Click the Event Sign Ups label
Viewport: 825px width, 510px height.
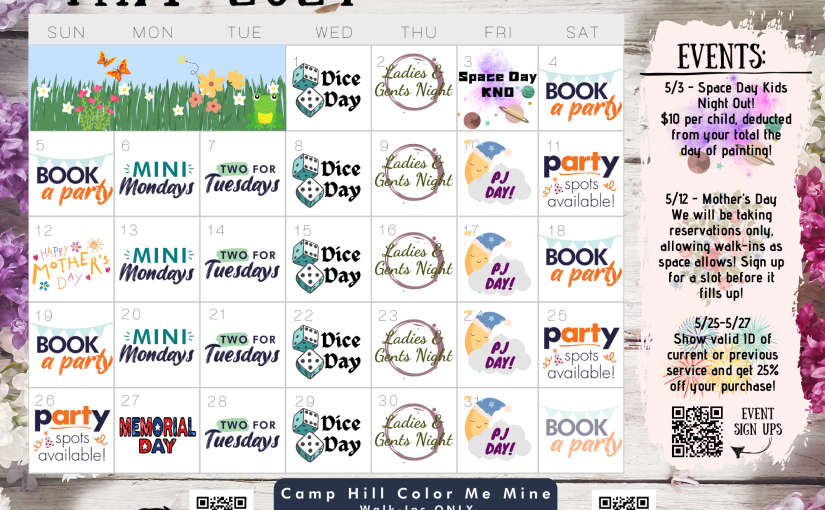pyautogui.click(x=758, y=422)
